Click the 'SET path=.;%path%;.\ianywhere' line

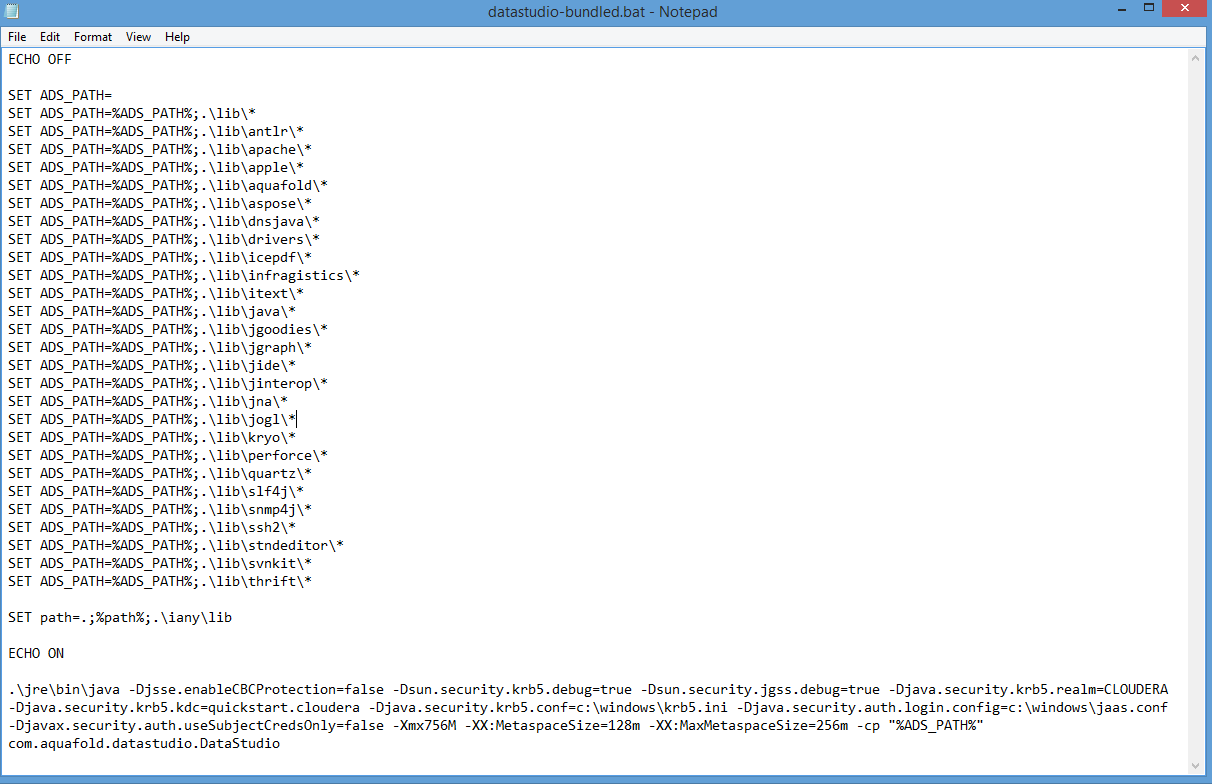coord(120,617)
